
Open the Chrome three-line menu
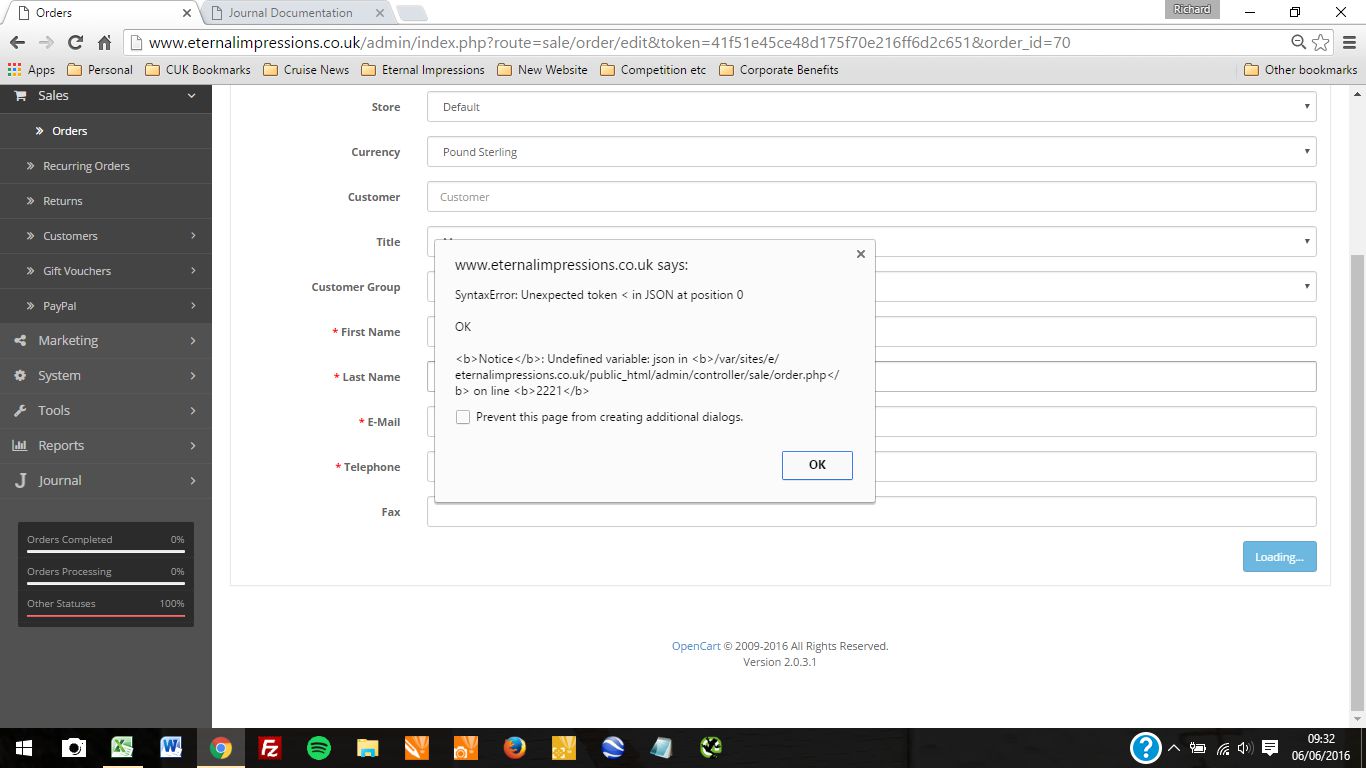tap(1348, 43)
